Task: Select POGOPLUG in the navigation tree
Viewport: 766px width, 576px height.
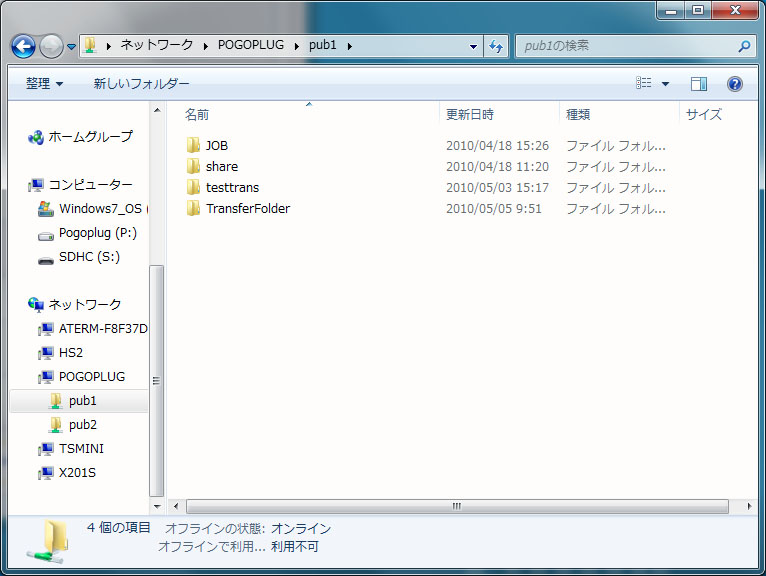Action: pos(92,377)
